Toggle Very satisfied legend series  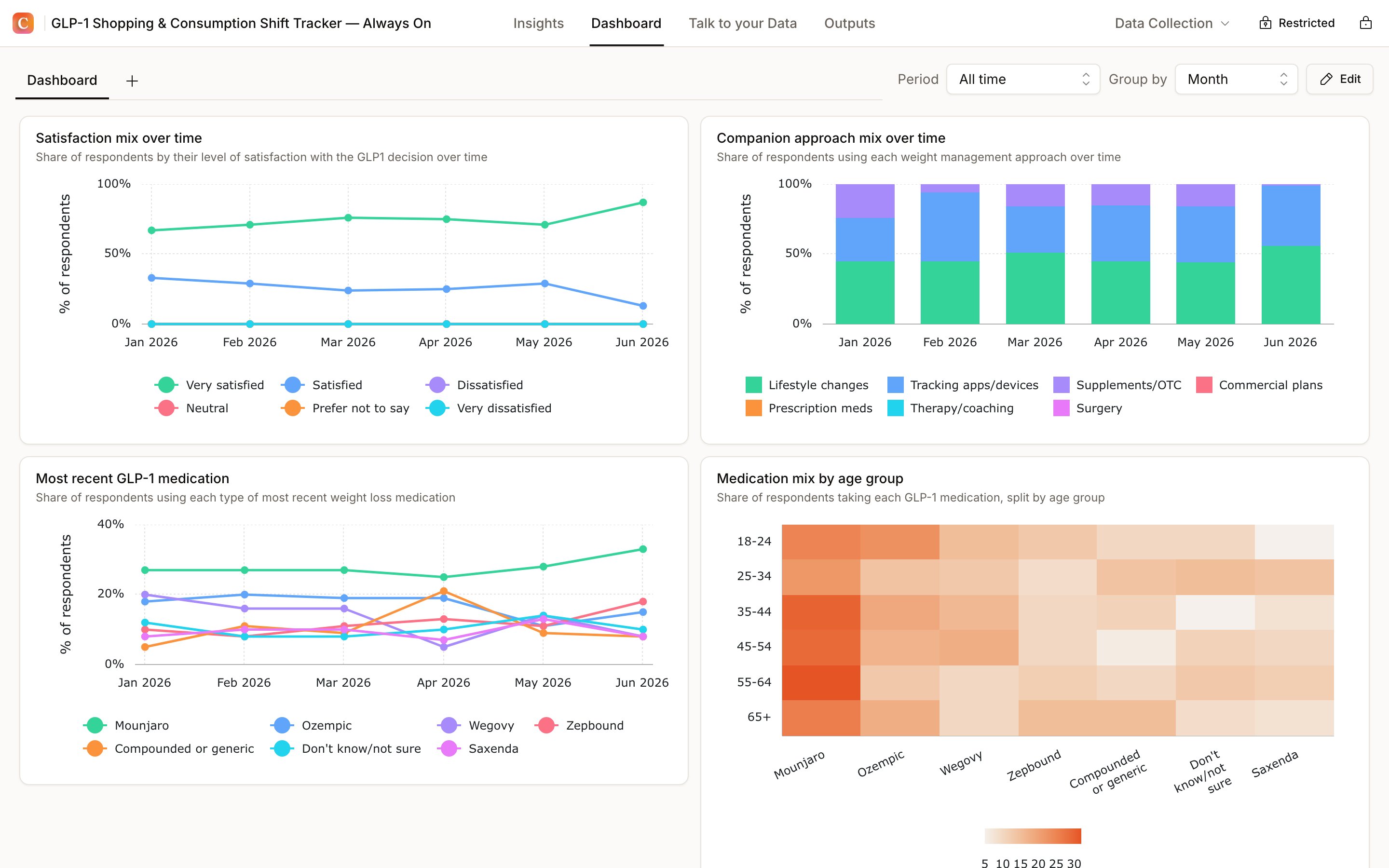click(209, 385)
